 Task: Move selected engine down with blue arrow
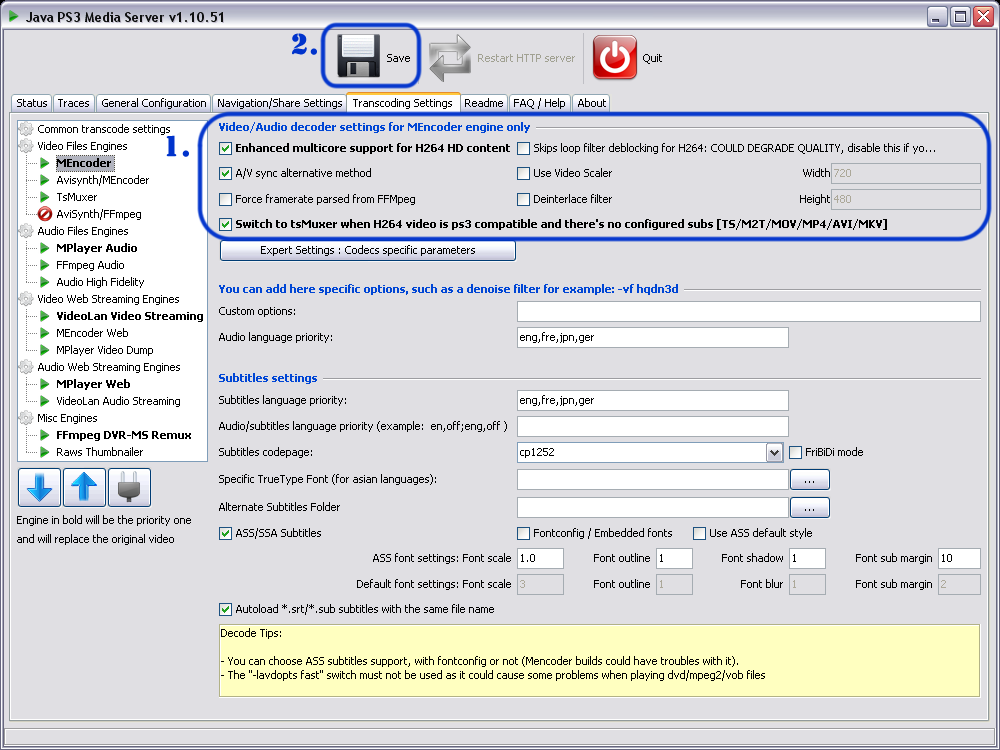(40, 487)
